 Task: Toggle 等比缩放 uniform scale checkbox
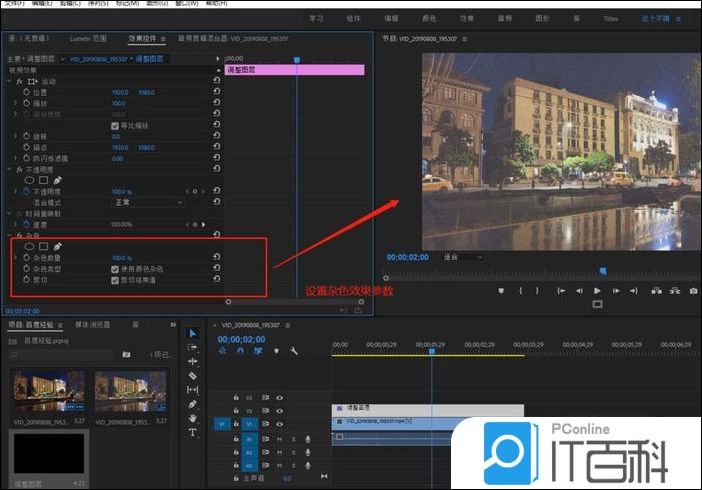115,125
